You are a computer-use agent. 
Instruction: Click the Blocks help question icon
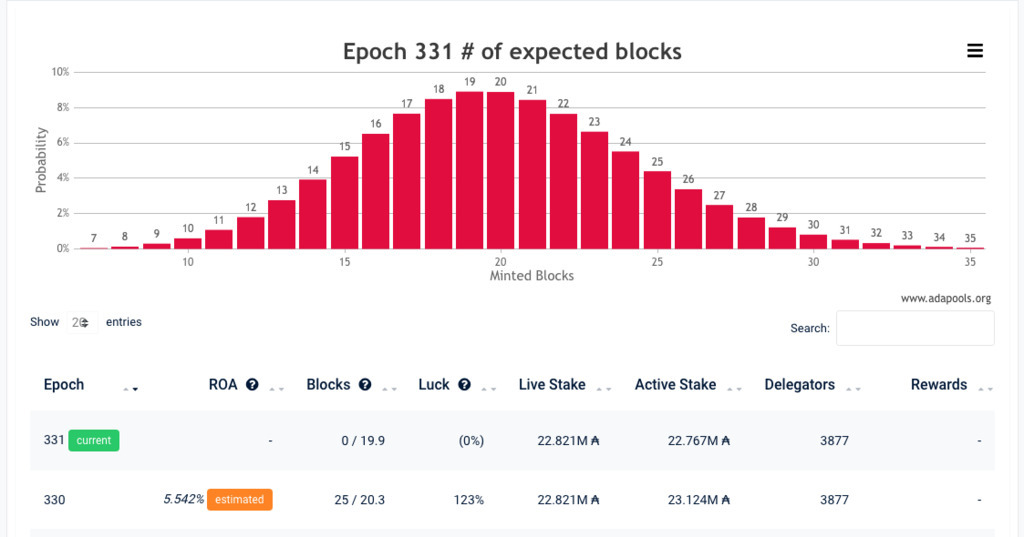click(365, 385)
